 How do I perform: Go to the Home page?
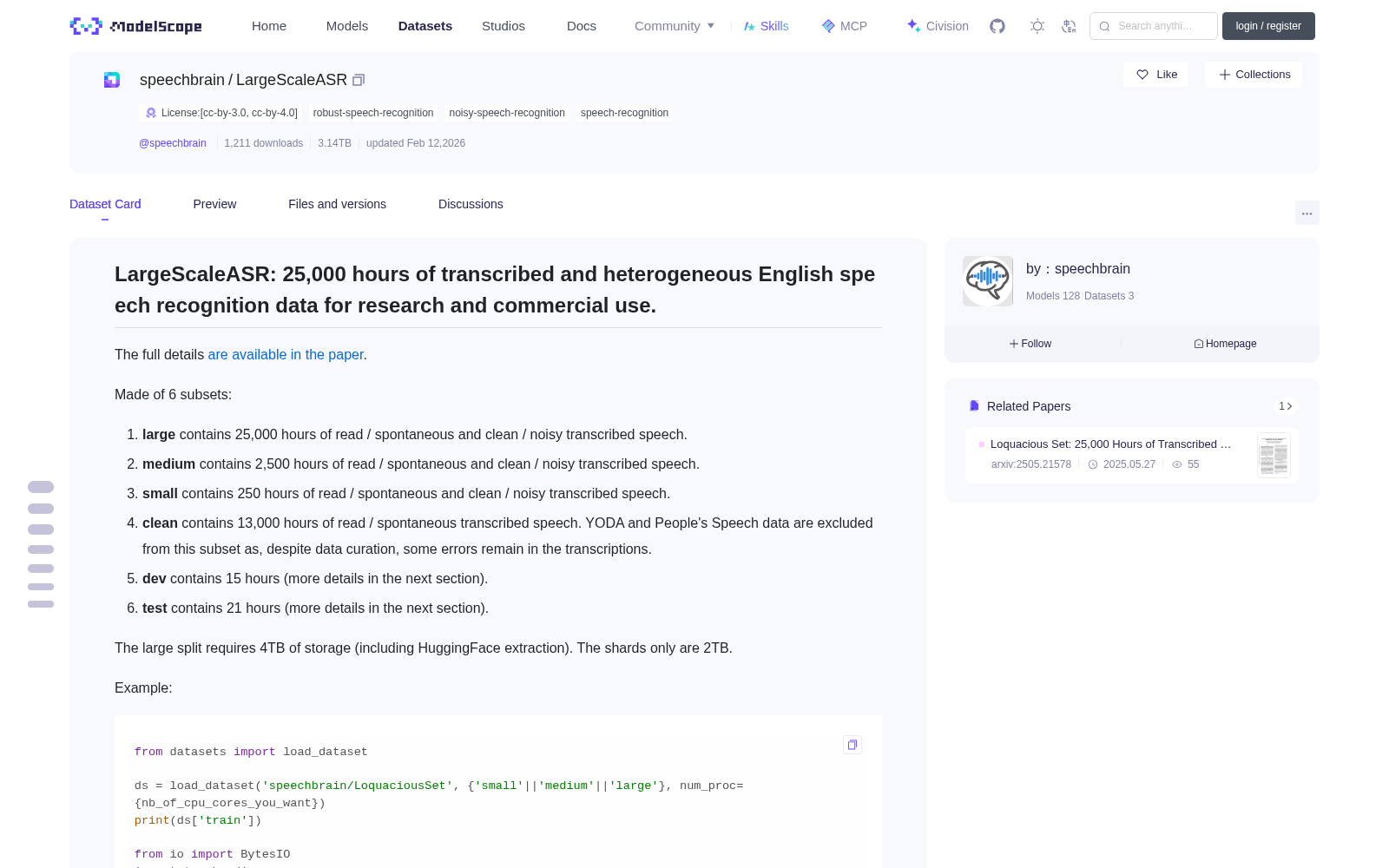269,26
